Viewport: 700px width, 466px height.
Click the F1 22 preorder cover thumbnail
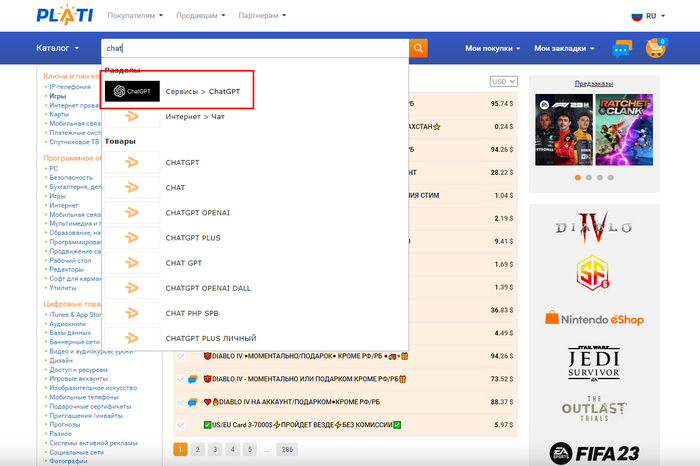point(564,130)
